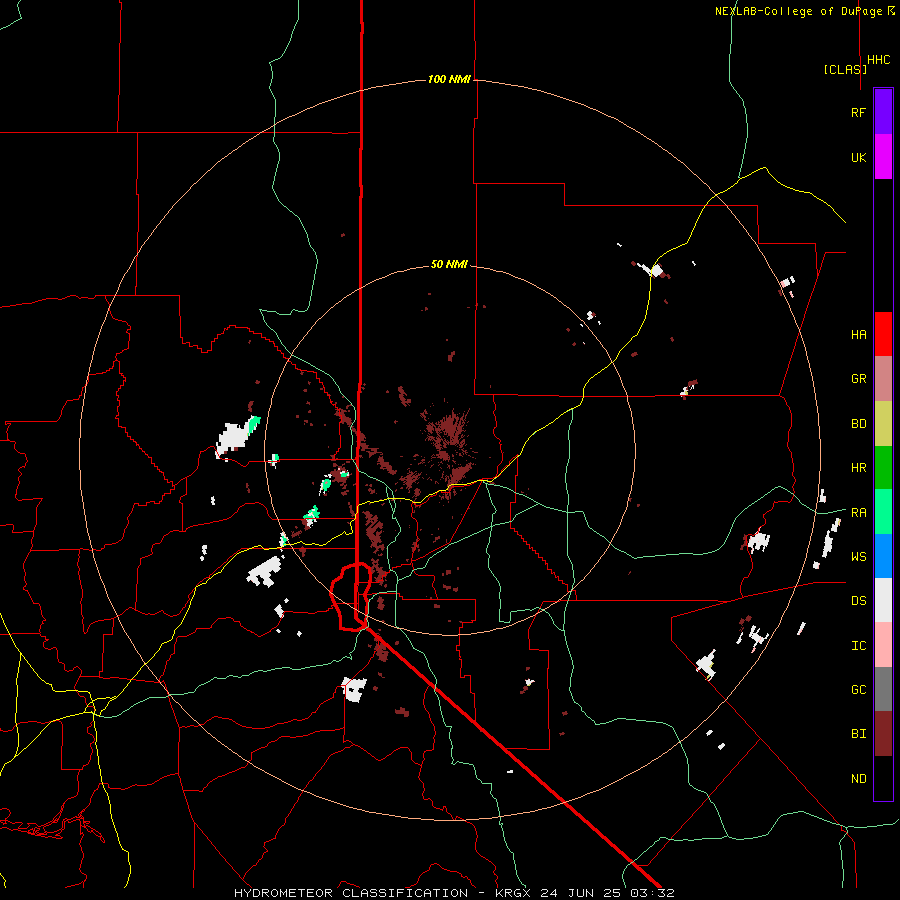Click the IC pink legend swatch
Viewport: 900px width, 900px height.
(x=883, y=645)
